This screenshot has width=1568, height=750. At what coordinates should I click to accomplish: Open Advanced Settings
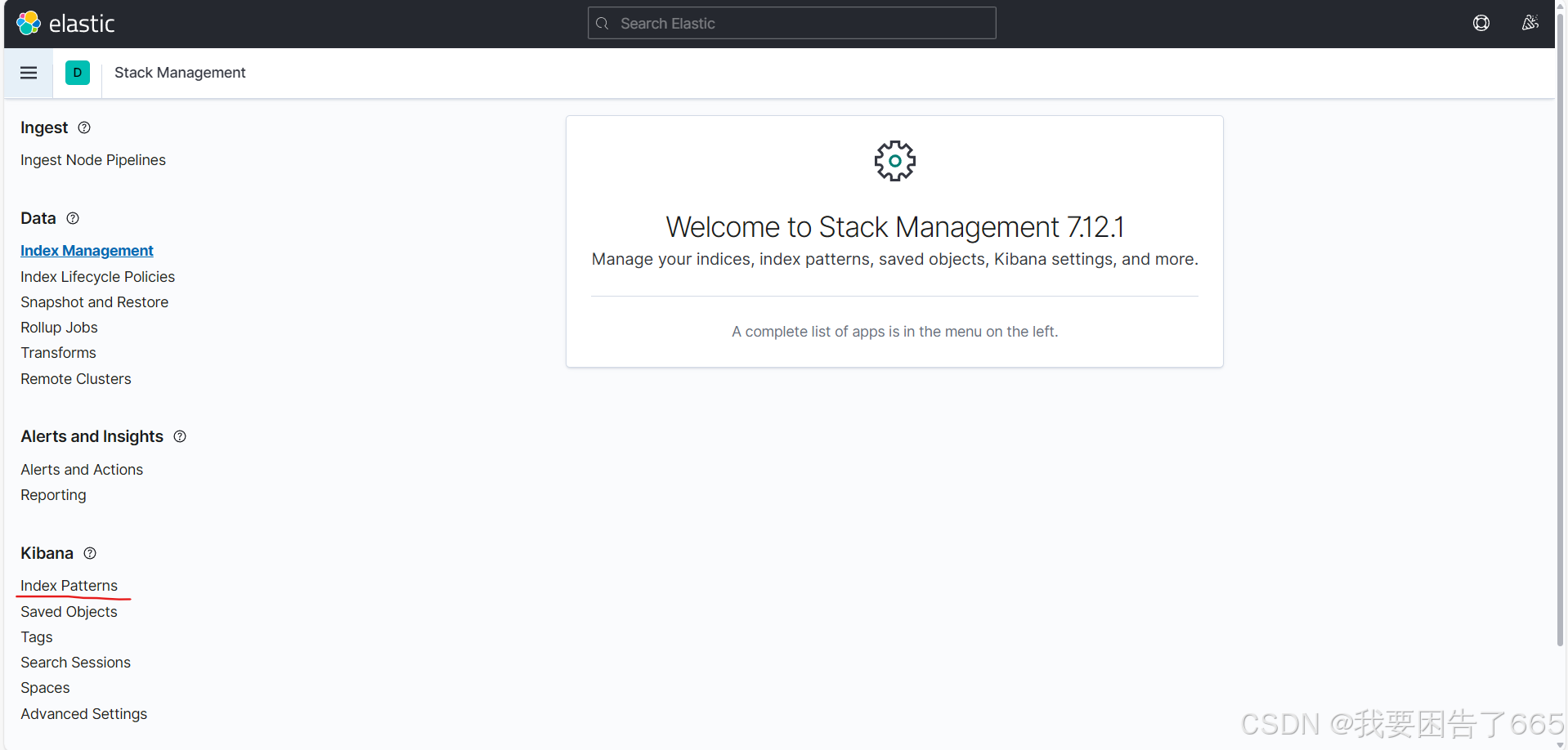[83, 713]
